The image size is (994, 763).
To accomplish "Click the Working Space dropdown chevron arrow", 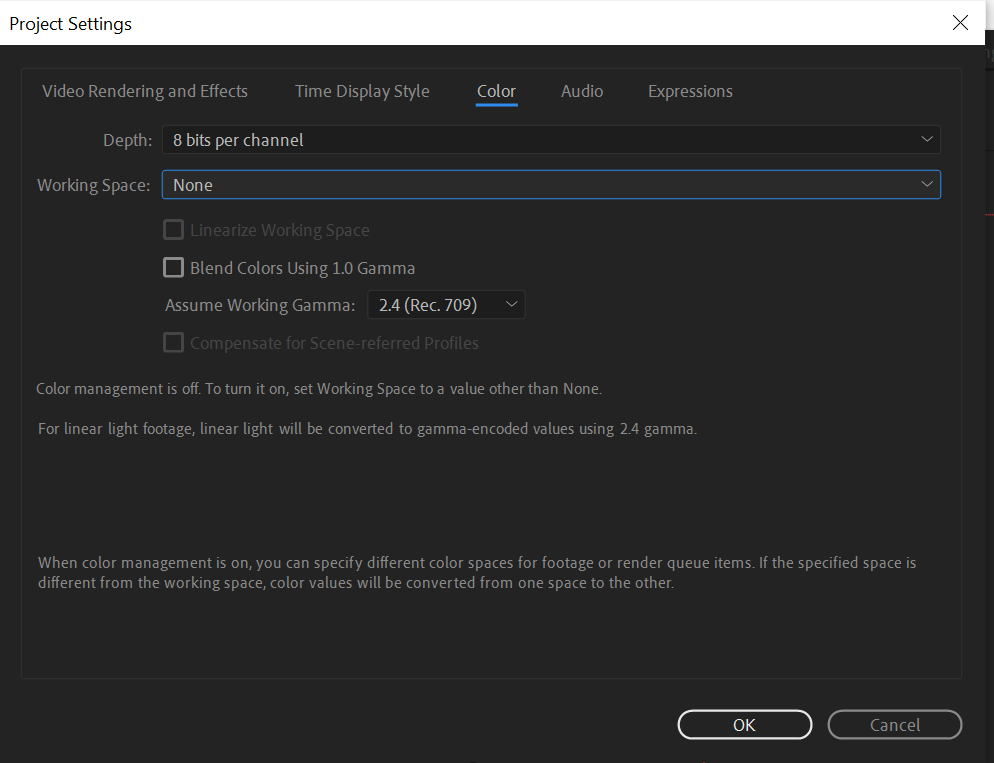I will point(927,184).
